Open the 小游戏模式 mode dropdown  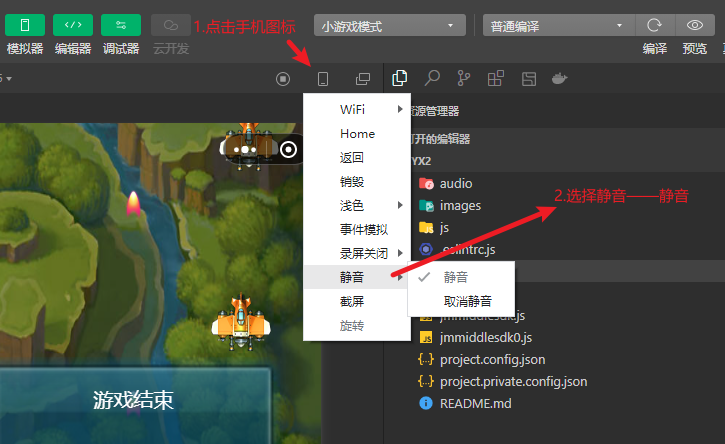coord(390,25)
